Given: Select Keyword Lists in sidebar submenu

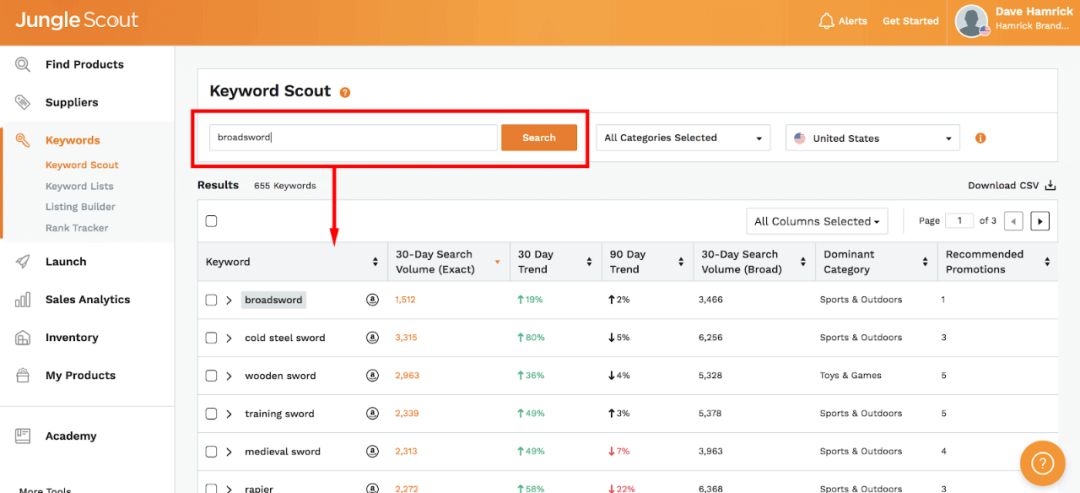Looking at the screenshot, I should tap(79, 186).
